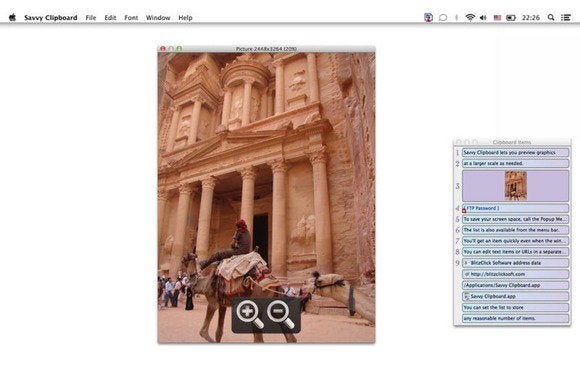This screenshot has width=580, height=388.
Task: Open the Window menu
Action: pyautogui.click(x=158, y=17)
